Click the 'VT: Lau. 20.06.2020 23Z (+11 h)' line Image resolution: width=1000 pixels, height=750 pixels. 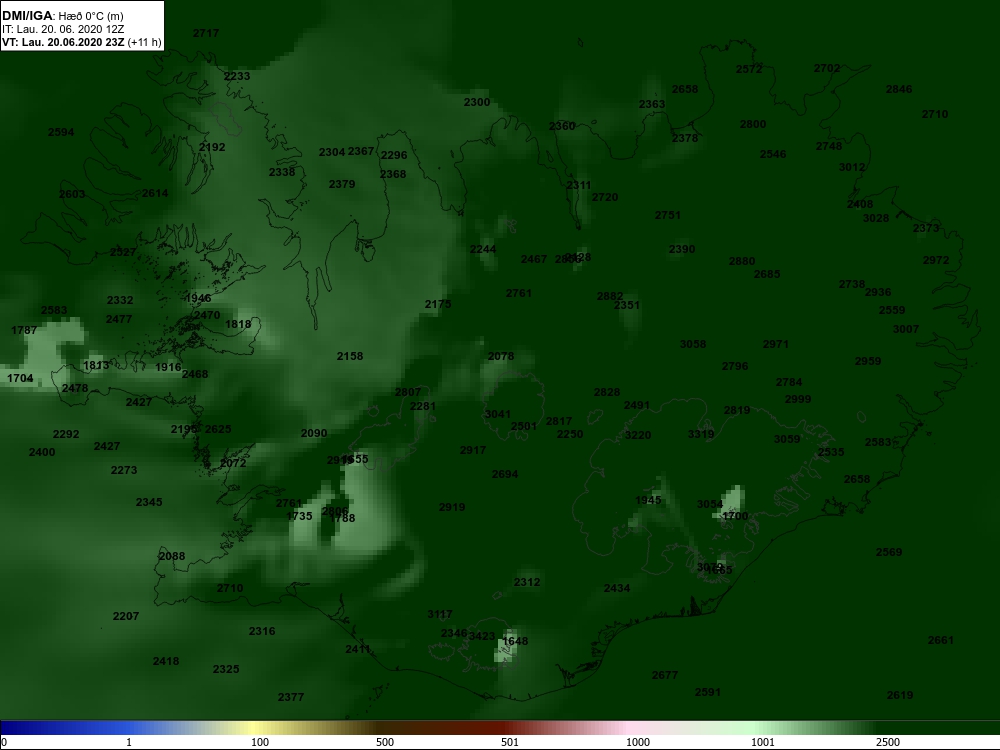[x=82, y=43]
